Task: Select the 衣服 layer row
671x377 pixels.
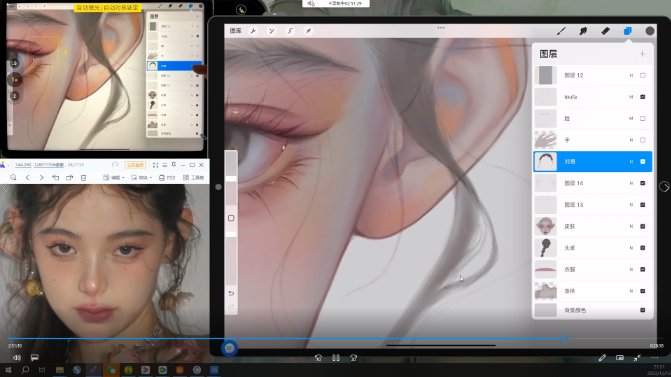Action: point(593,269)
